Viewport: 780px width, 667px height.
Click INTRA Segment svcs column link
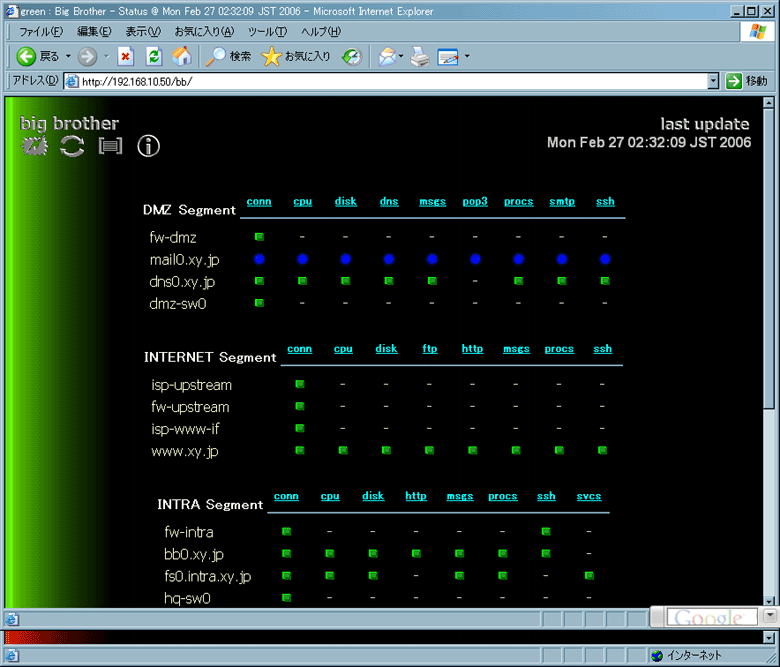click(x=589, y=496)
